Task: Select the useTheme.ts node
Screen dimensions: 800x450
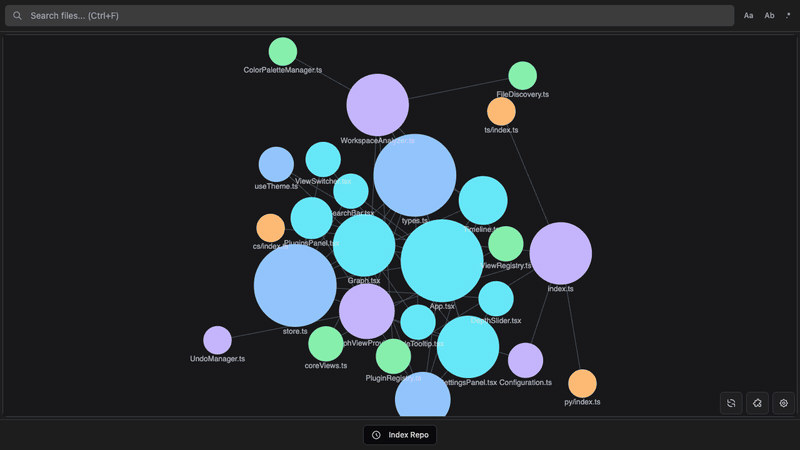Action: [276, 164]
